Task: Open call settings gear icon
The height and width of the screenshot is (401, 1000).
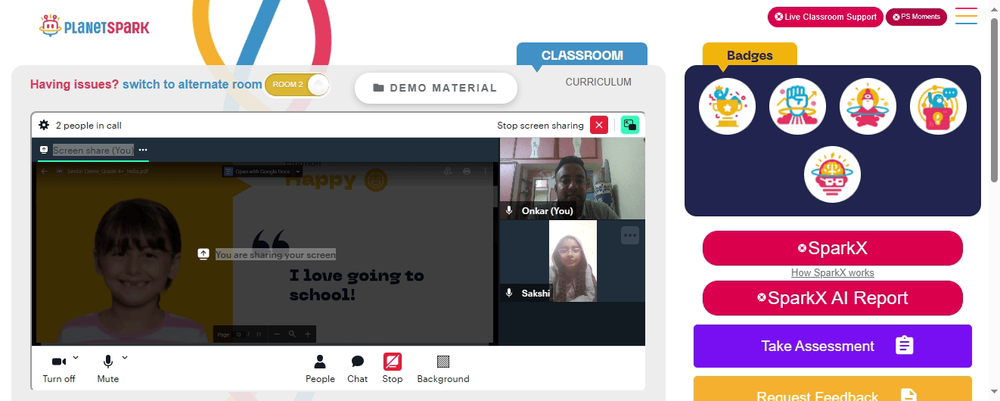Action: 44,125
